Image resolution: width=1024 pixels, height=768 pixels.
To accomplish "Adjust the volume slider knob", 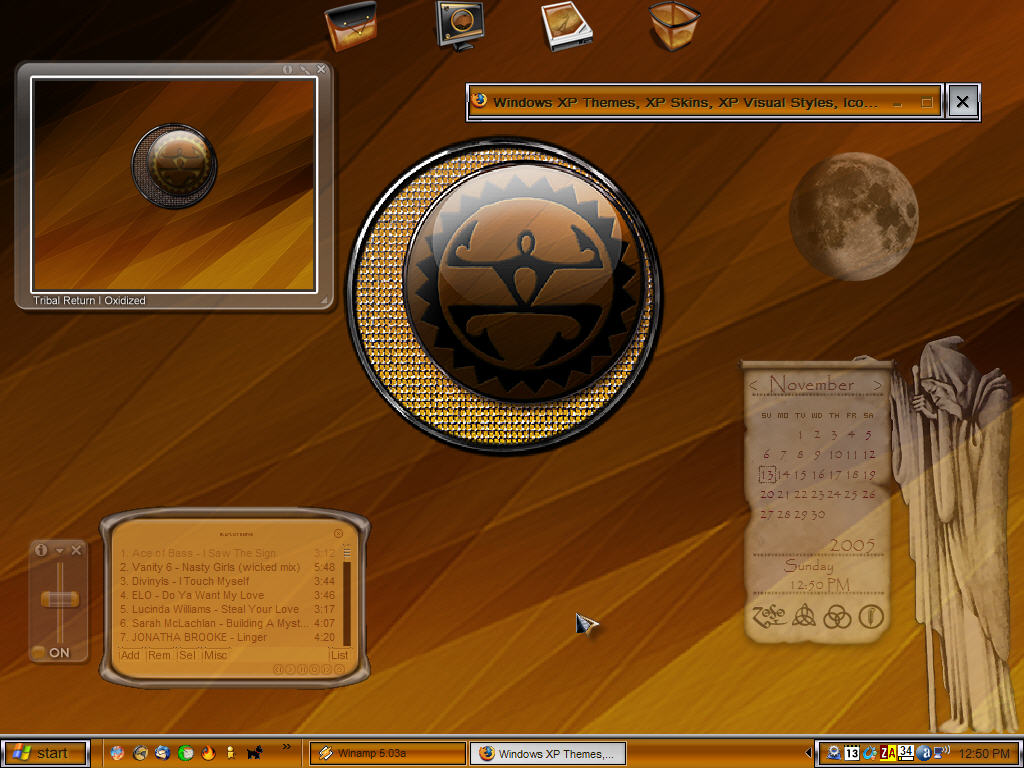I will click(x=59, y=599).
